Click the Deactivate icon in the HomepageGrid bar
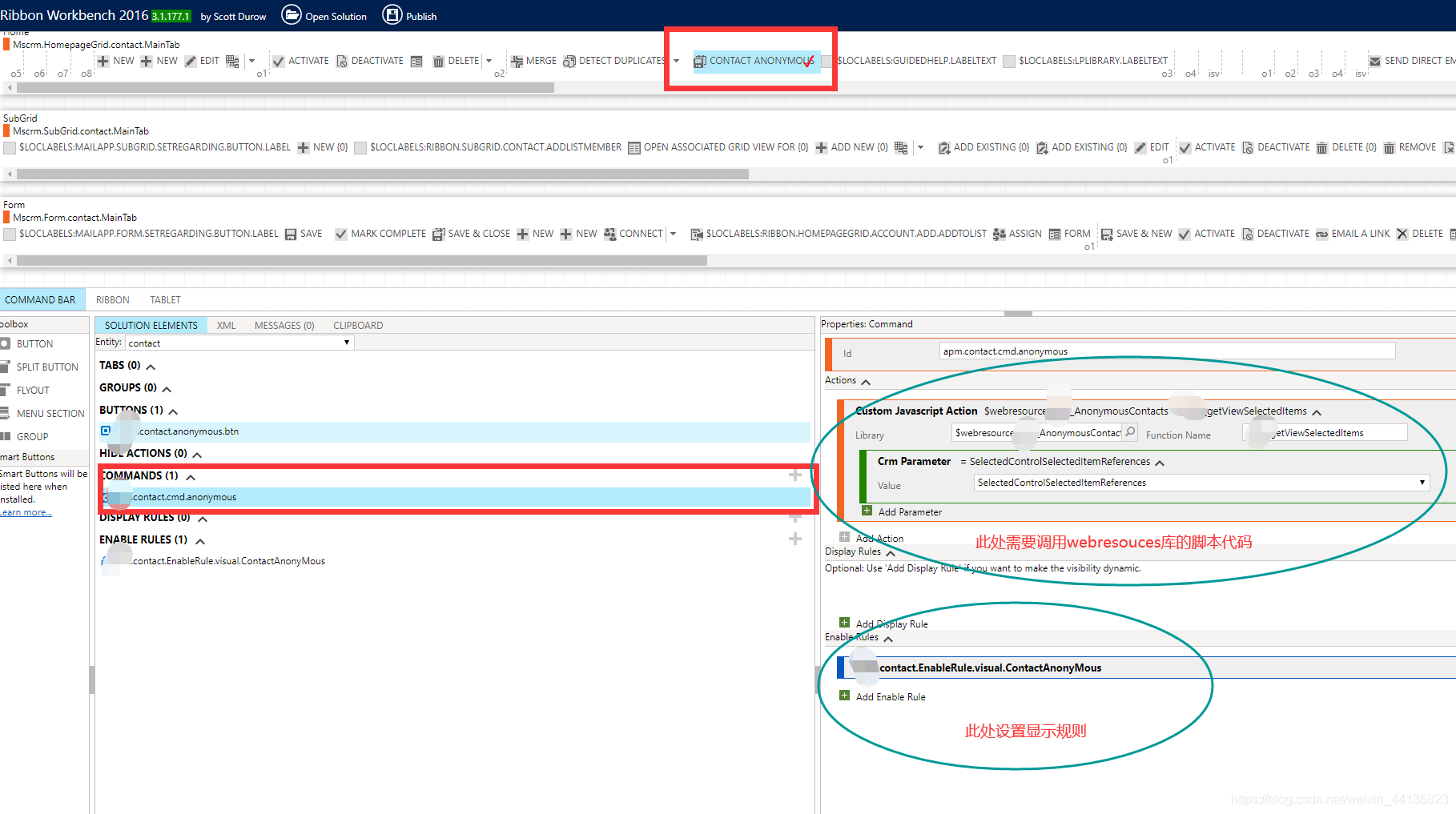Screen dimensions: 1456x814 (342, 62)
